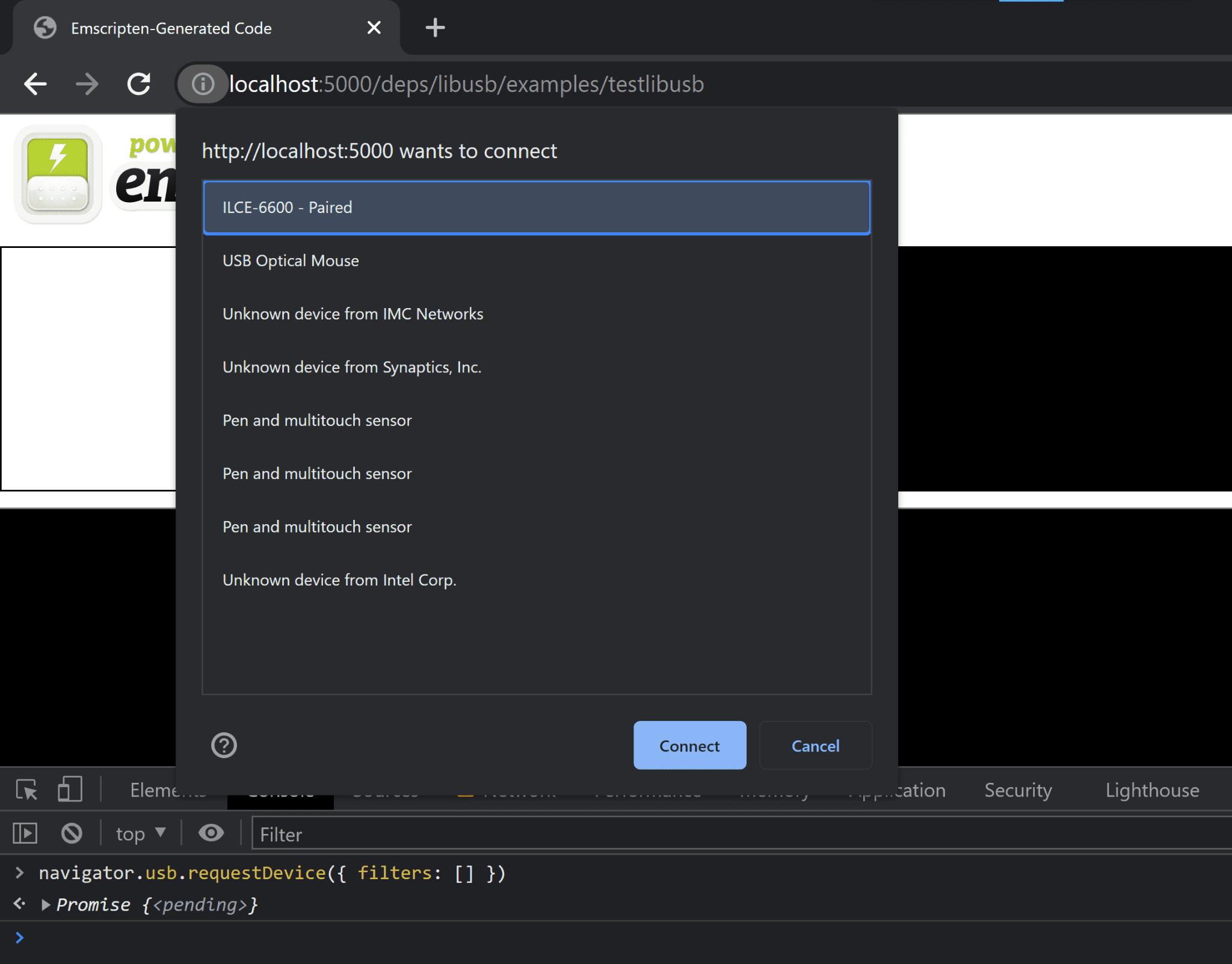Viewport: 1232px width, 964px height.
Task: Click the browser forward navigation arrow
Action: [87, 84]
